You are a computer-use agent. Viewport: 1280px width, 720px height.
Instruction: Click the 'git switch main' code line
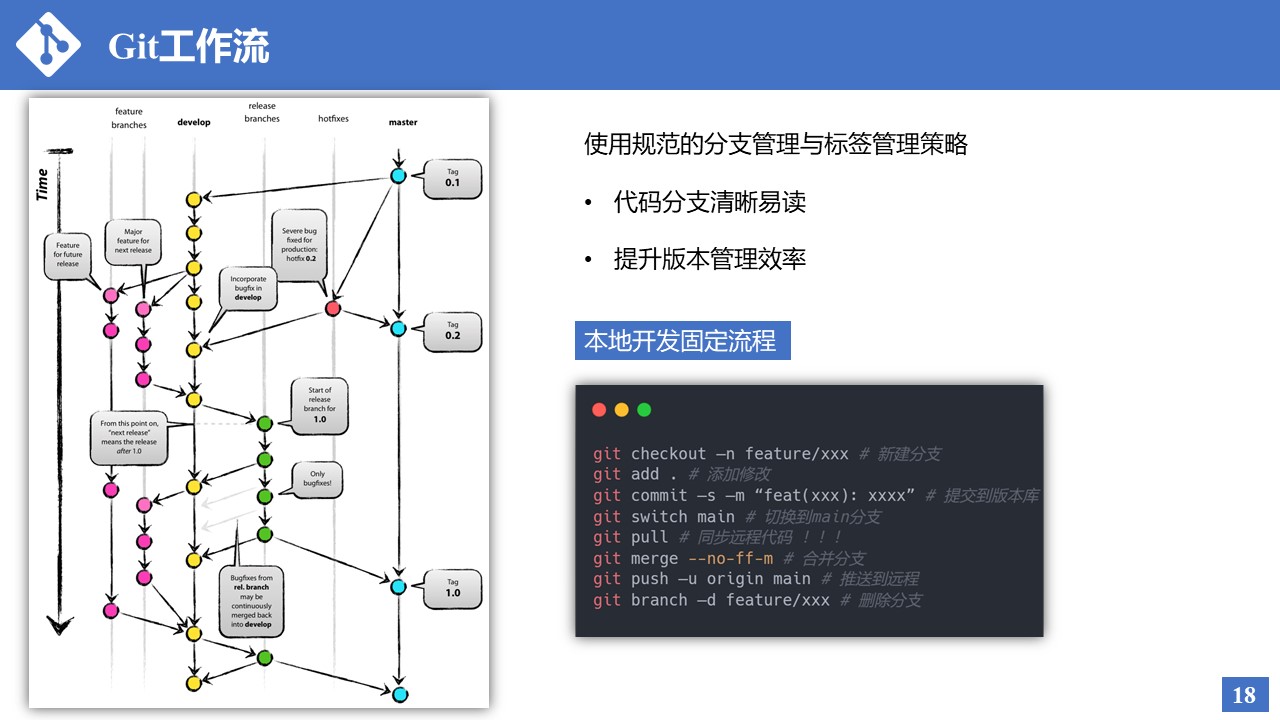point(736,516)
